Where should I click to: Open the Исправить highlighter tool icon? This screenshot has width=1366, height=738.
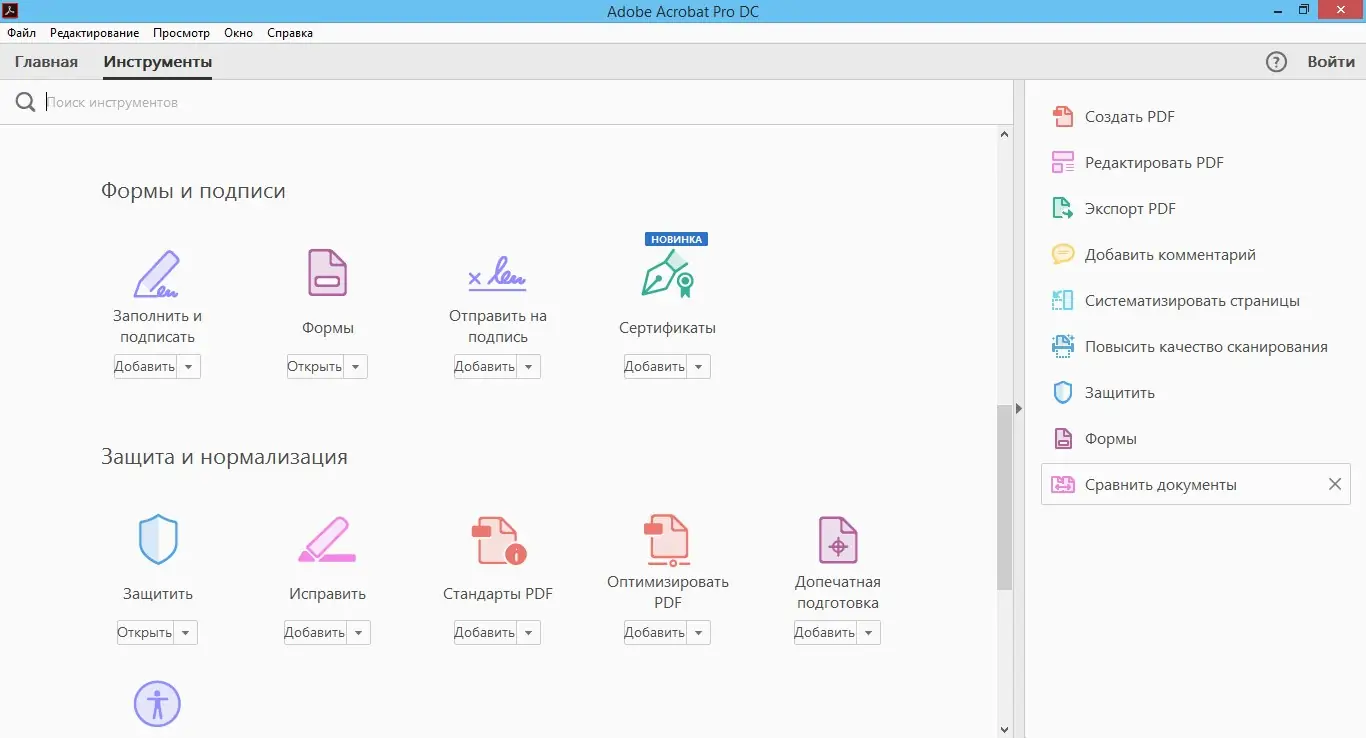326,539
